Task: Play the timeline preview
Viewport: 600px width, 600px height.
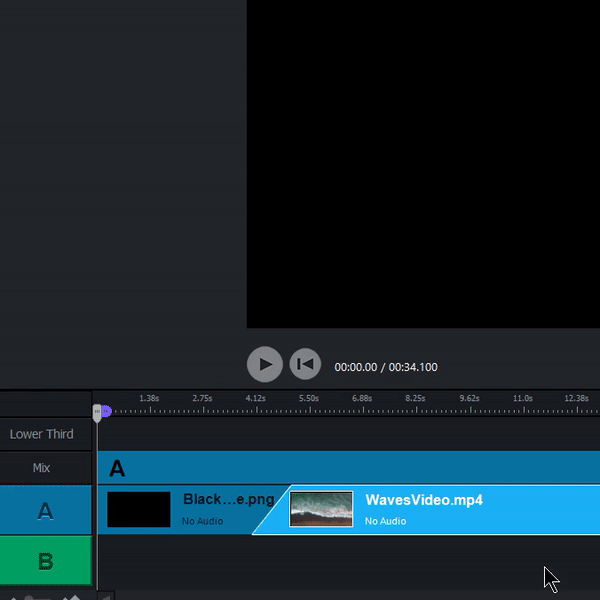Action: tap(265, 364)
